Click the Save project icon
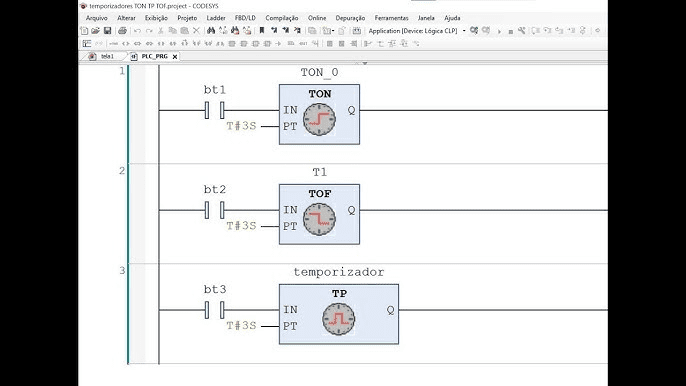This screenshot has height=386, width=686. tap(107, 31)
